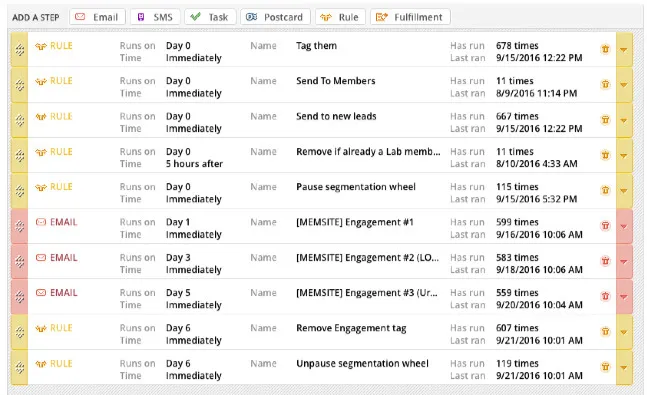Add a Postcard step
Image resolution: width=647 pixels, height=395 pixels.
[275, 17]
